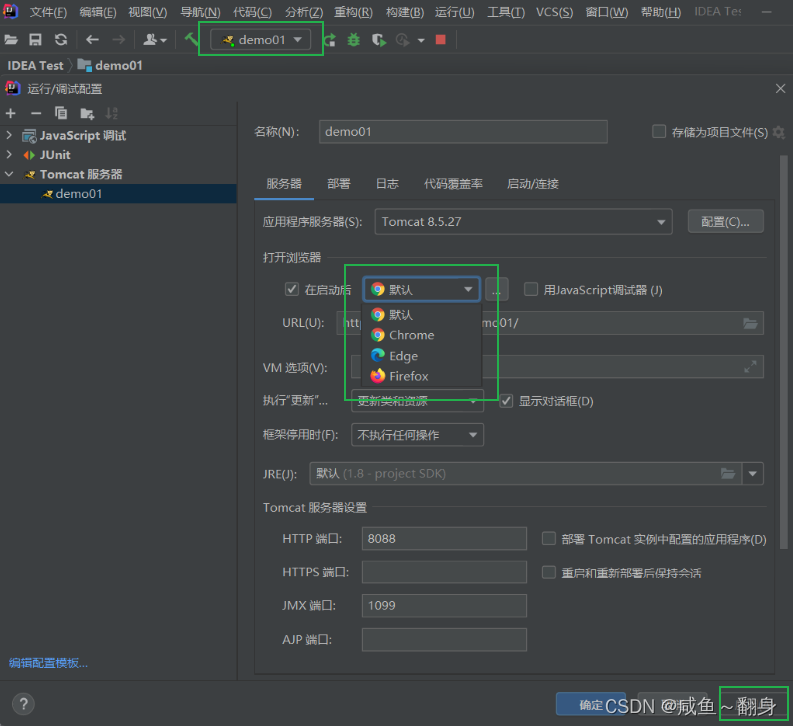The width and height of the screenshot is (793, 726).
Task: Switch to the Logs (日志) tab
Action: (387, 184)
